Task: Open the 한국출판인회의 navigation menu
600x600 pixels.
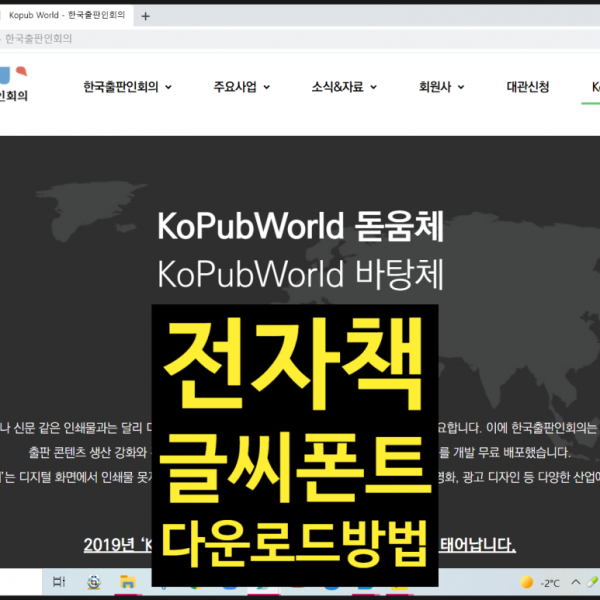Action: pos(121,87)
